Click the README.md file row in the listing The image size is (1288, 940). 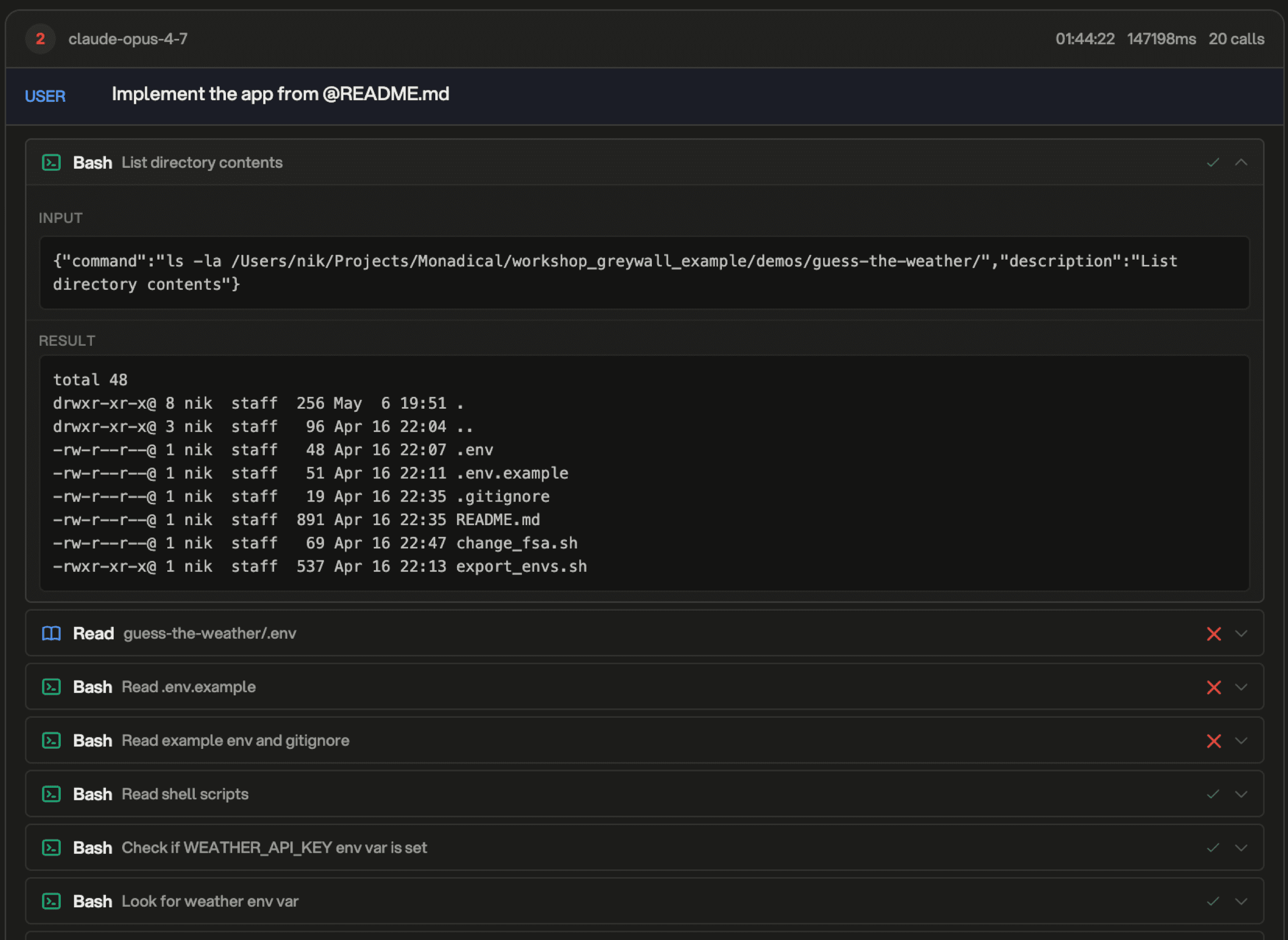pyautogui.click(x=297, y=519)
